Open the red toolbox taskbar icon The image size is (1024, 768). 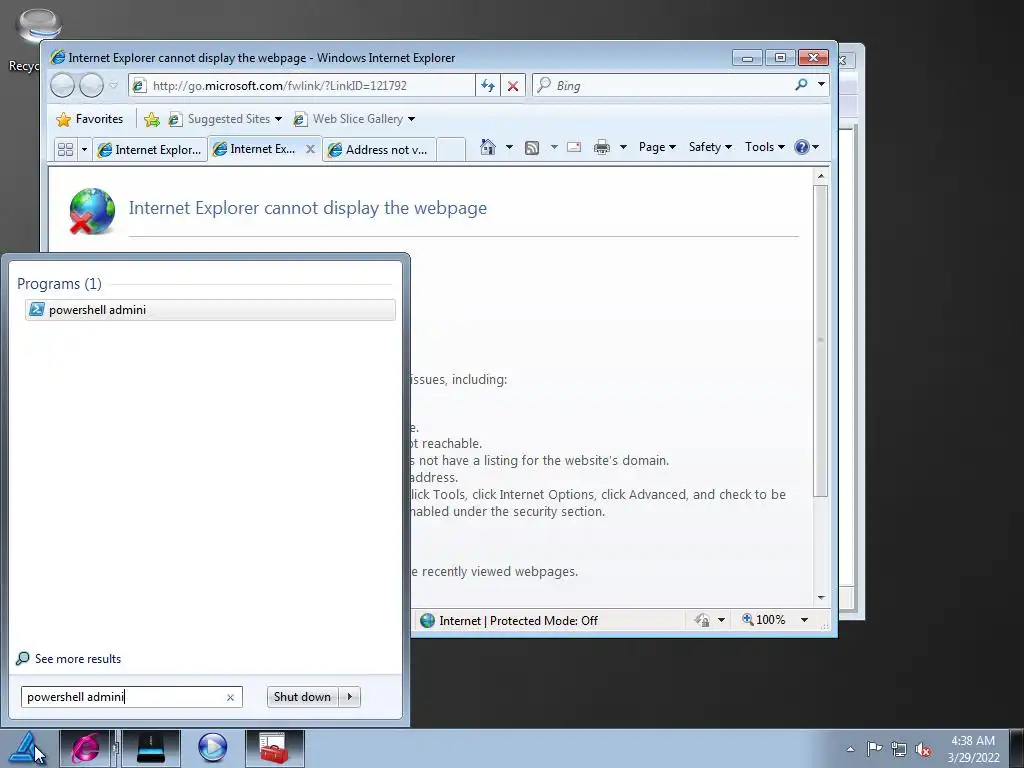pos(274,748)
